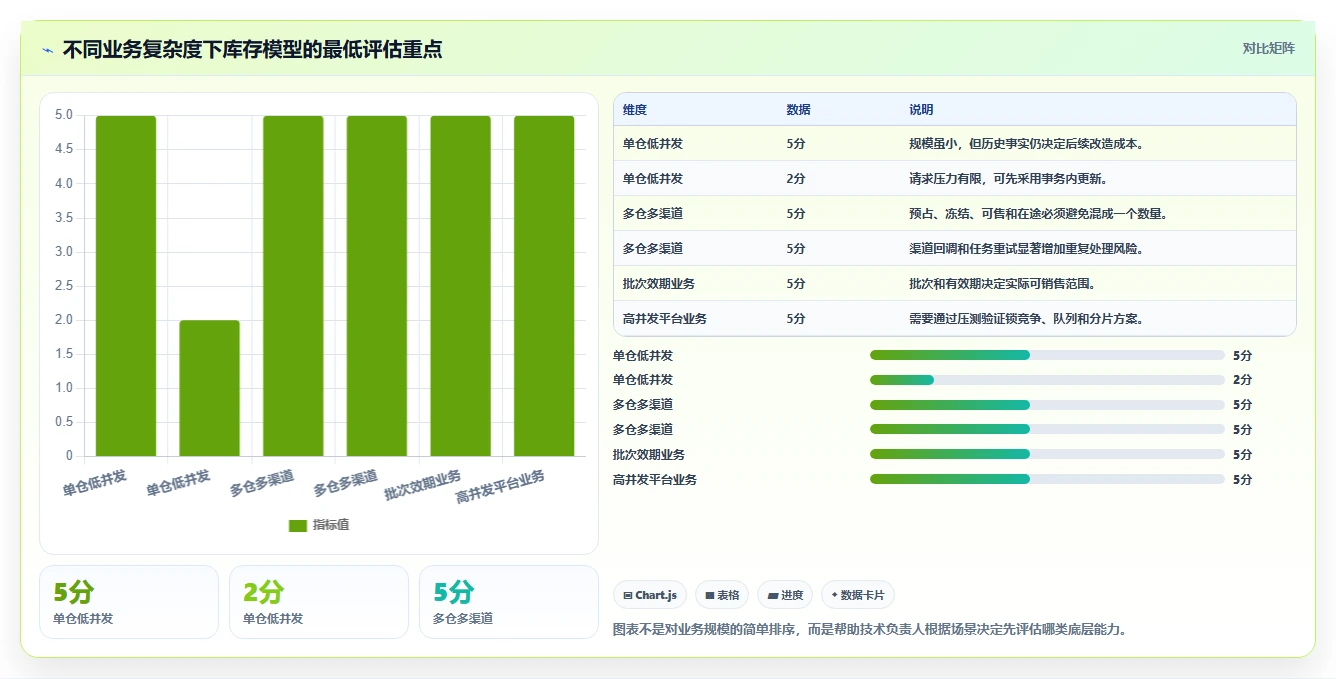This screenshot has width=1336, height=679.
Task: Click the 2分 cell in the table
Action: pyautogui.click(x=796, y=179)
